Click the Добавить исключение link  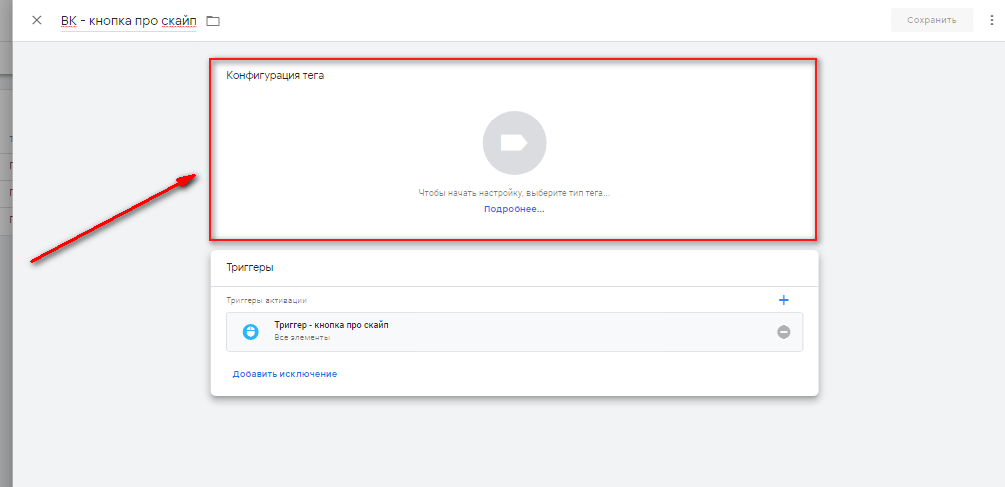pyautogui.click(x=285, y=374)
